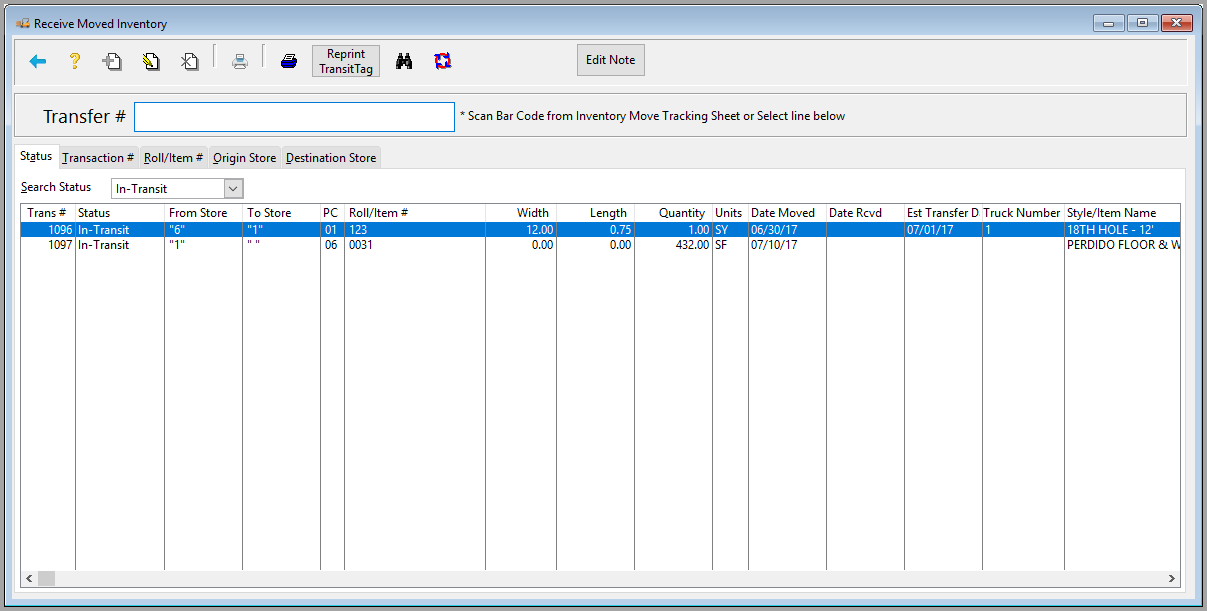Select transaction 1097 row
This screenshot has width=1207, height=611.
(600, 245)
